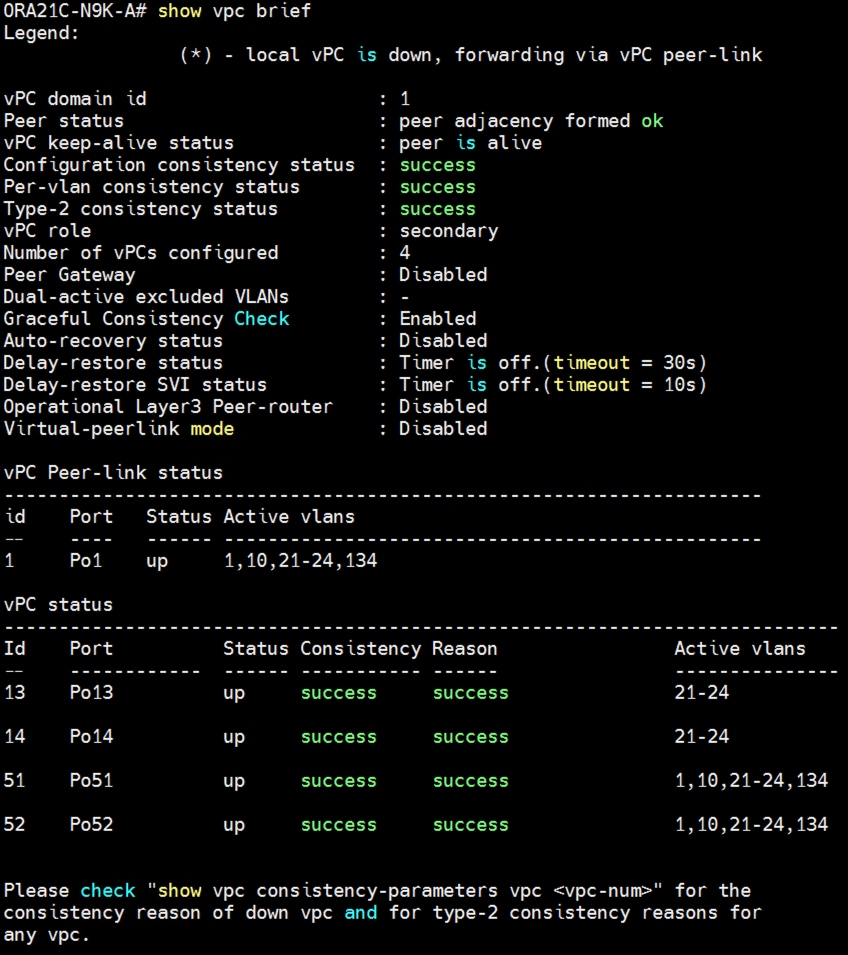Click status 'up' in Po51 row
848x955 pixels.
pyautogui.click(x=234, y=782)
